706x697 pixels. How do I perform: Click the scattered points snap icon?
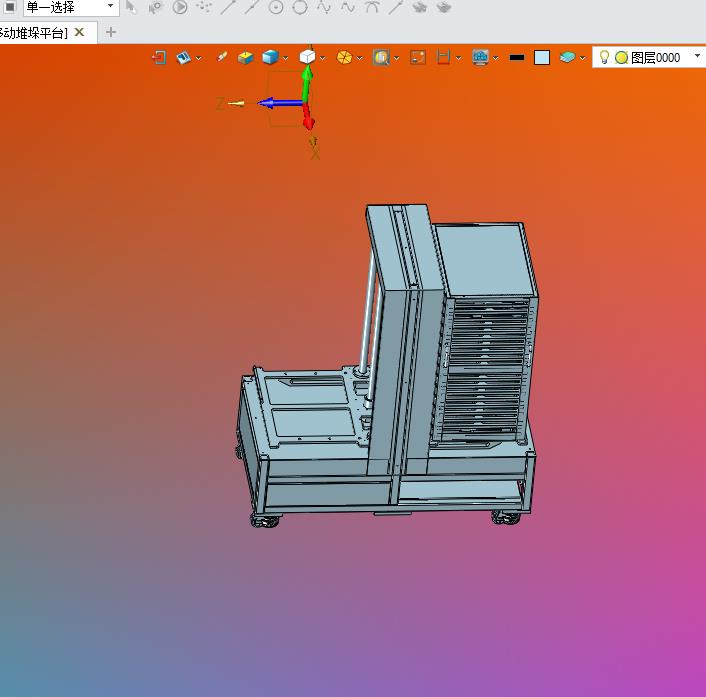click(204, 7)
